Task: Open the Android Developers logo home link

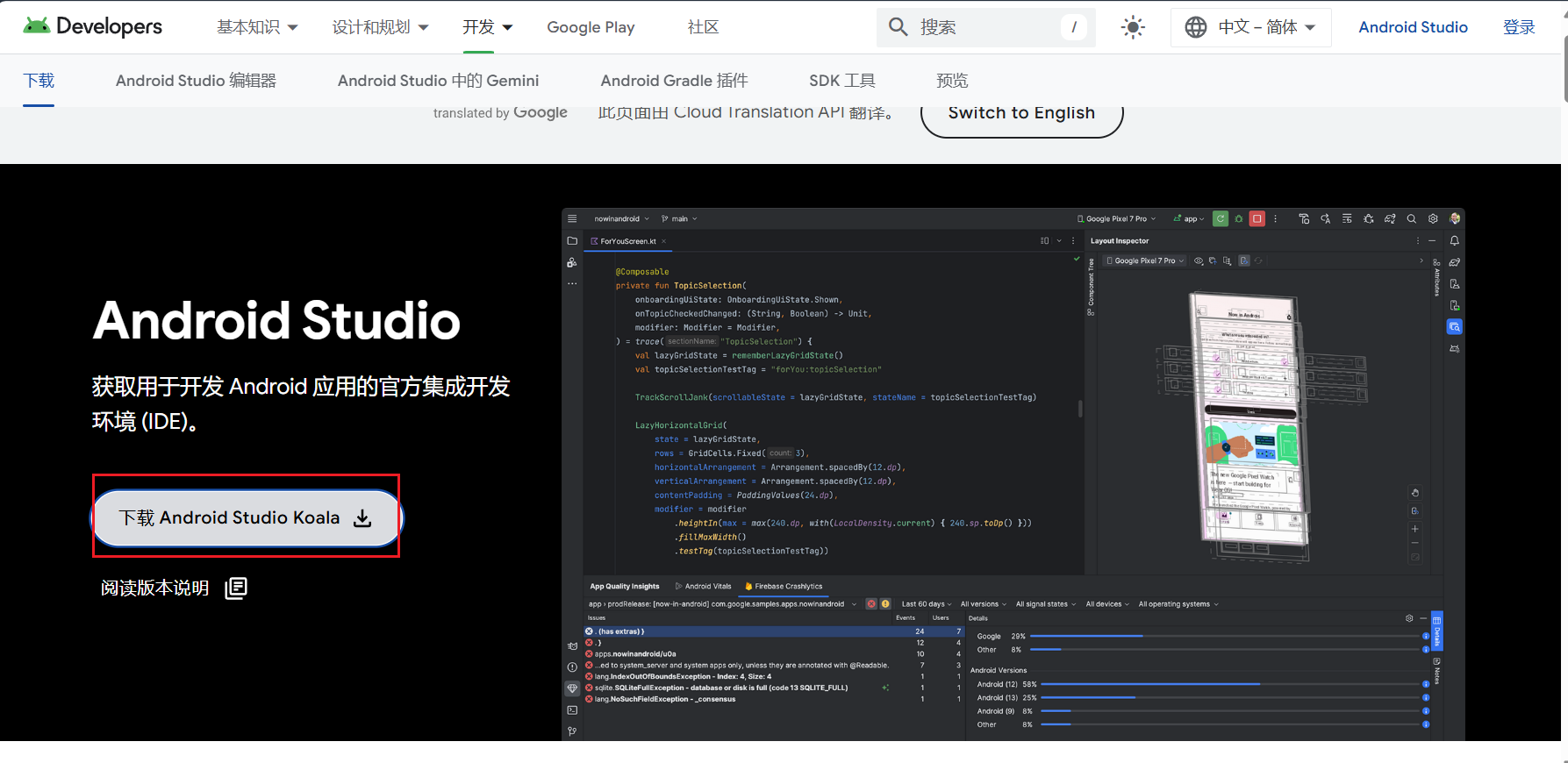Action: [x=92, y=26]
